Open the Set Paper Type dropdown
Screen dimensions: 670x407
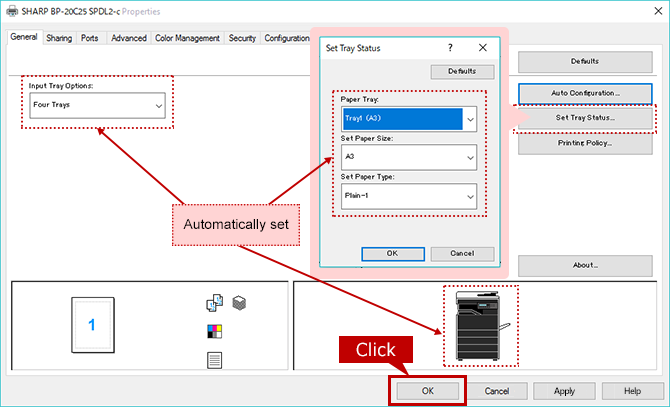(x=409, y=196)
